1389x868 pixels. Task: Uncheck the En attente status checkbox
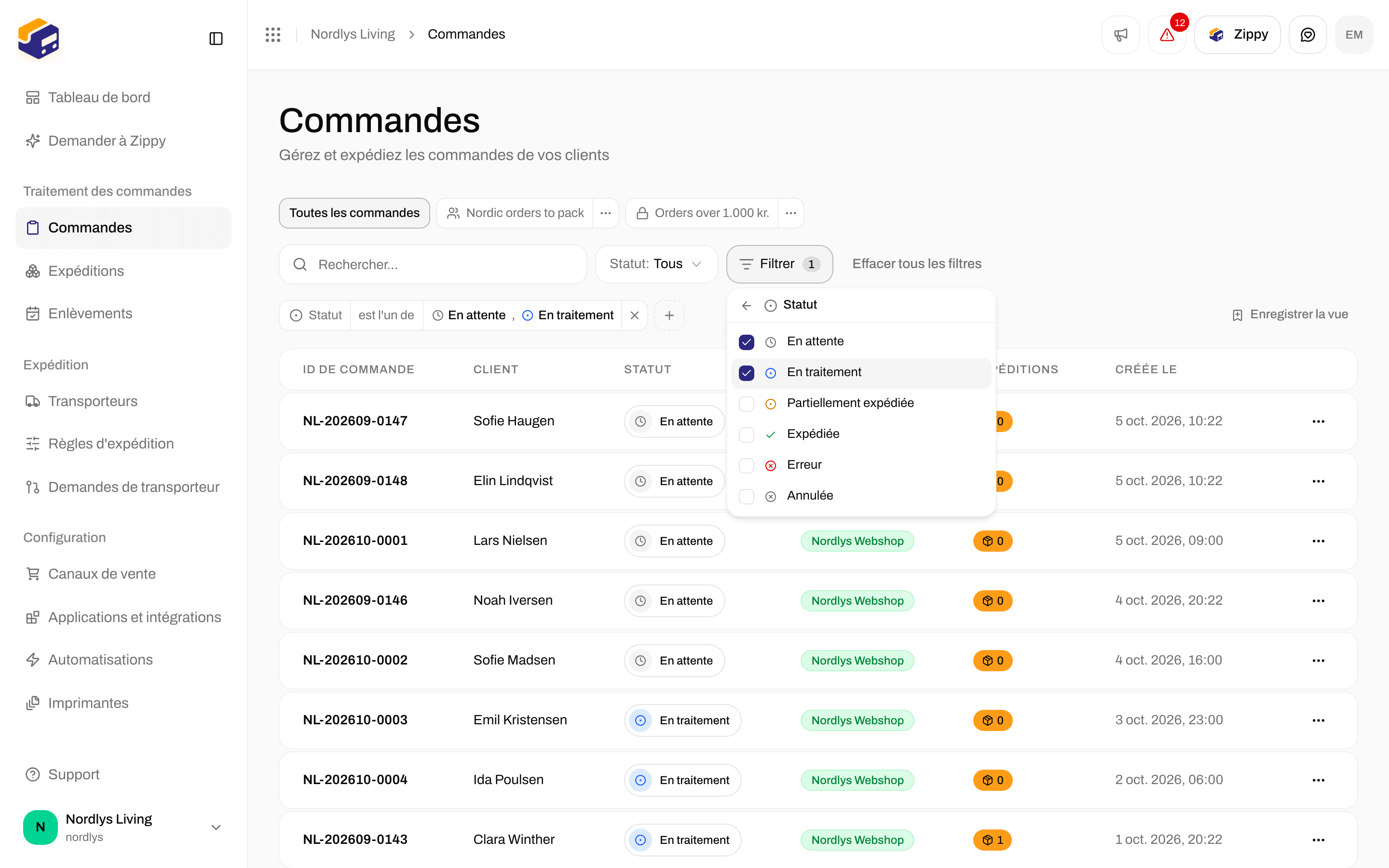point(746,342)
